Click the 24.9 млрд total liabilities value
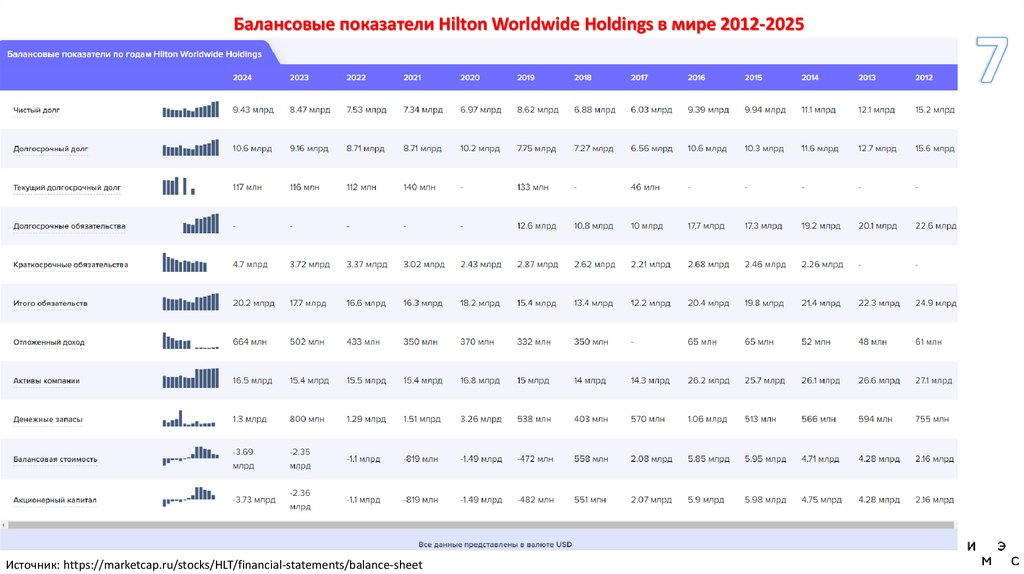Screen dimensions: 1024x574 point(935,303)
